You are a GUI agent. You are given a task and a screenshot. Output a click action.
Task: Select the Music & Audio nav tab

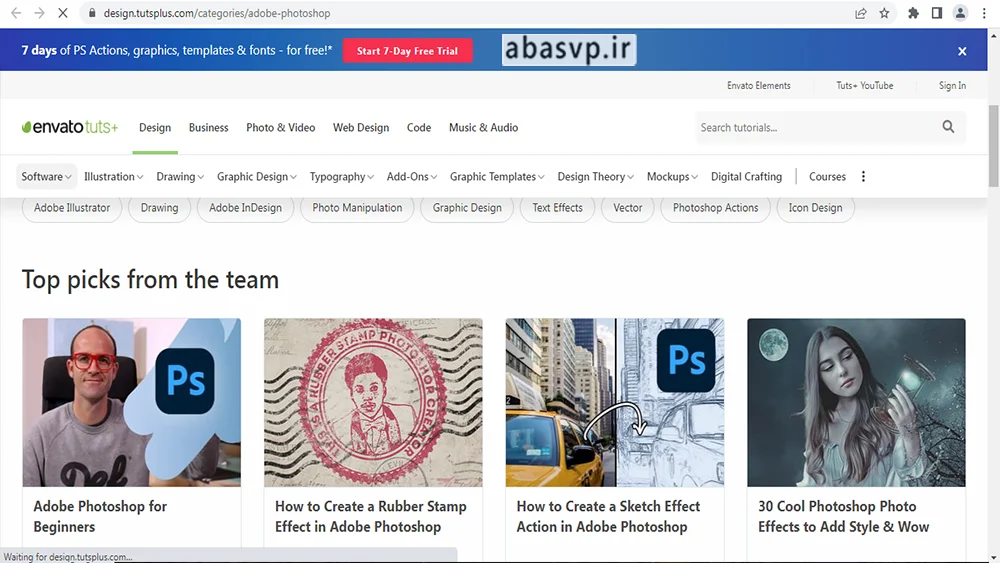[x=483, y=128]
